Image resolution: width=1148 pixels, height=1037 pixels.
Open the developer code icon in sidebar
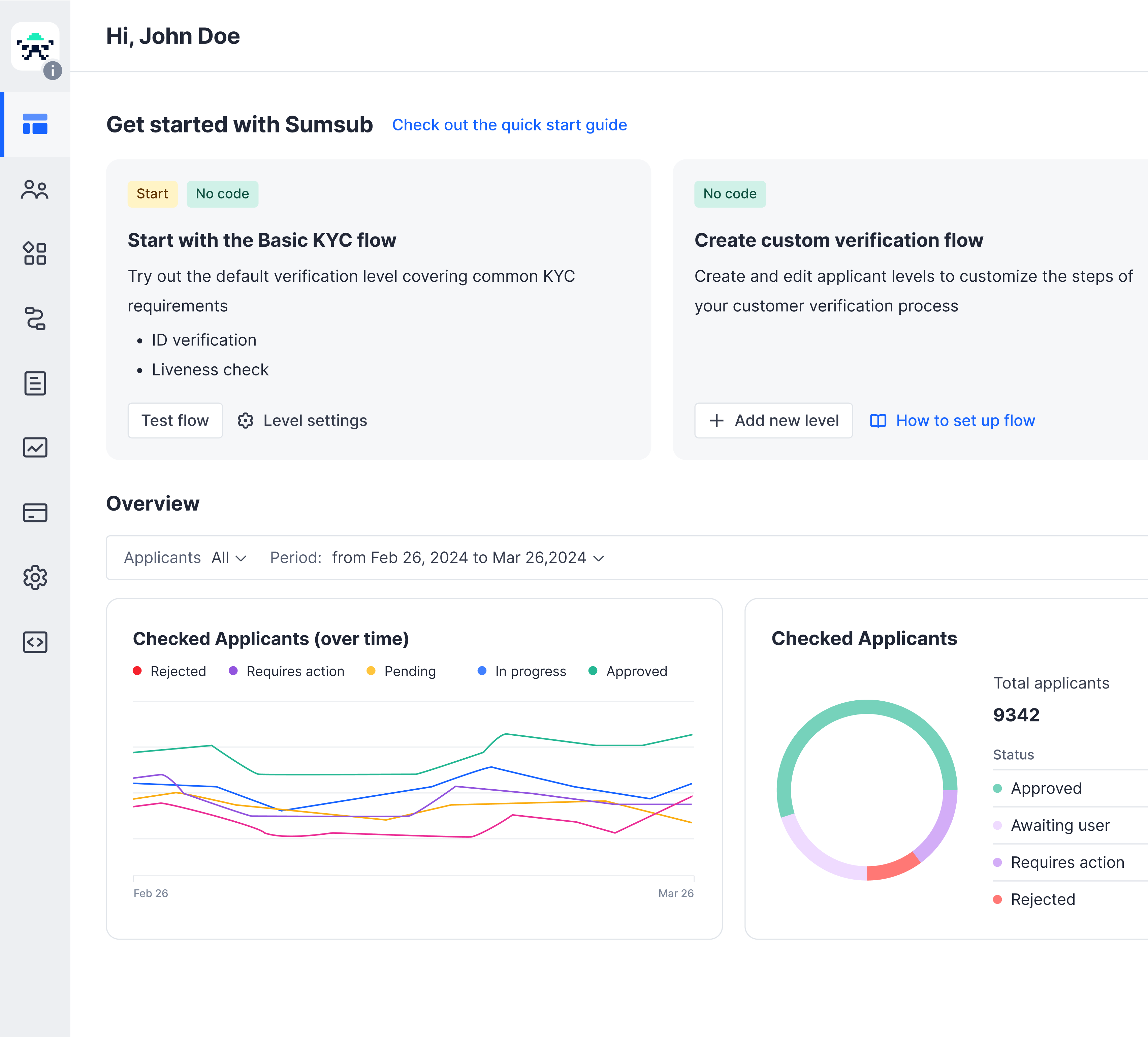point(35,642)
